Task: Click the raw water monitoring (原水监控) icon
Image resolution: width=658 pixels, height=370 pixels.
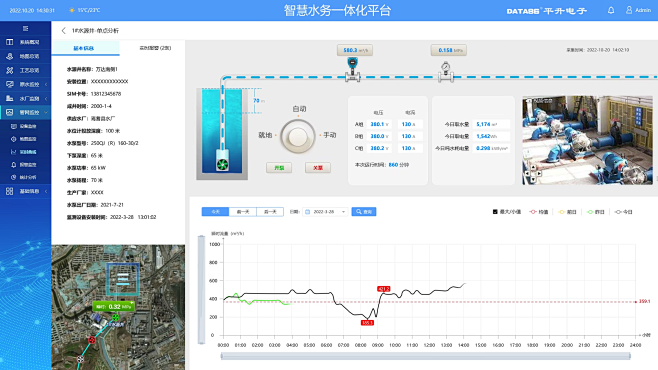Action: click(10, 84)
